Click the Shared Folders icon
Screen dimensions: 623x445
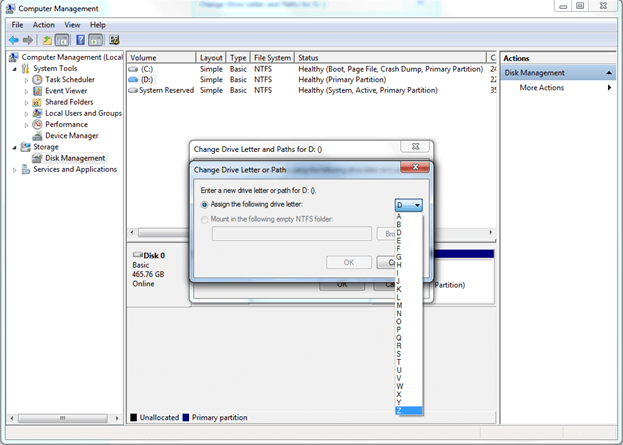coord(37,102)
